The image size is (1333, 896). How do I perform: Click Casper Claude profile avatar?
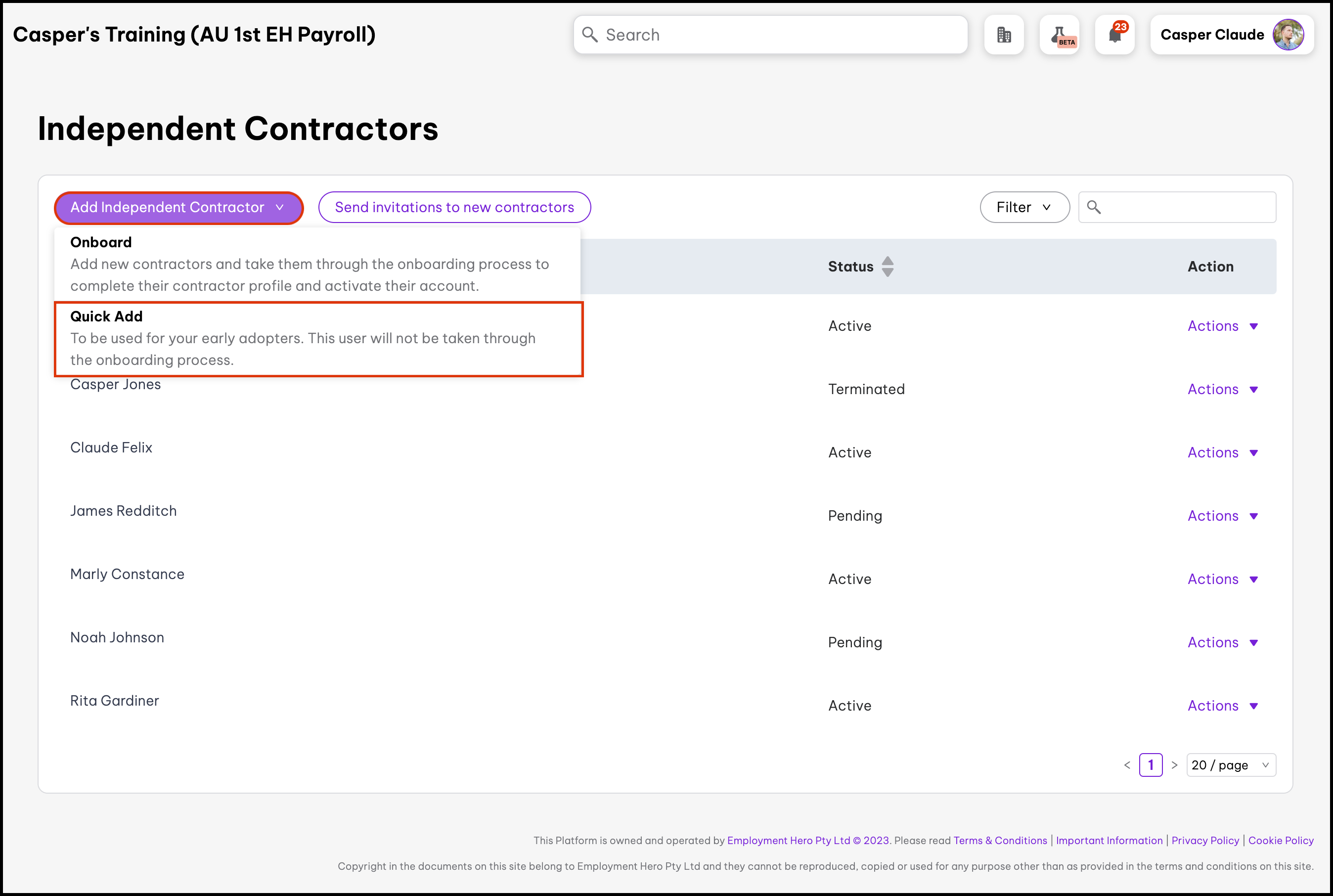[x=1288, y=35]
